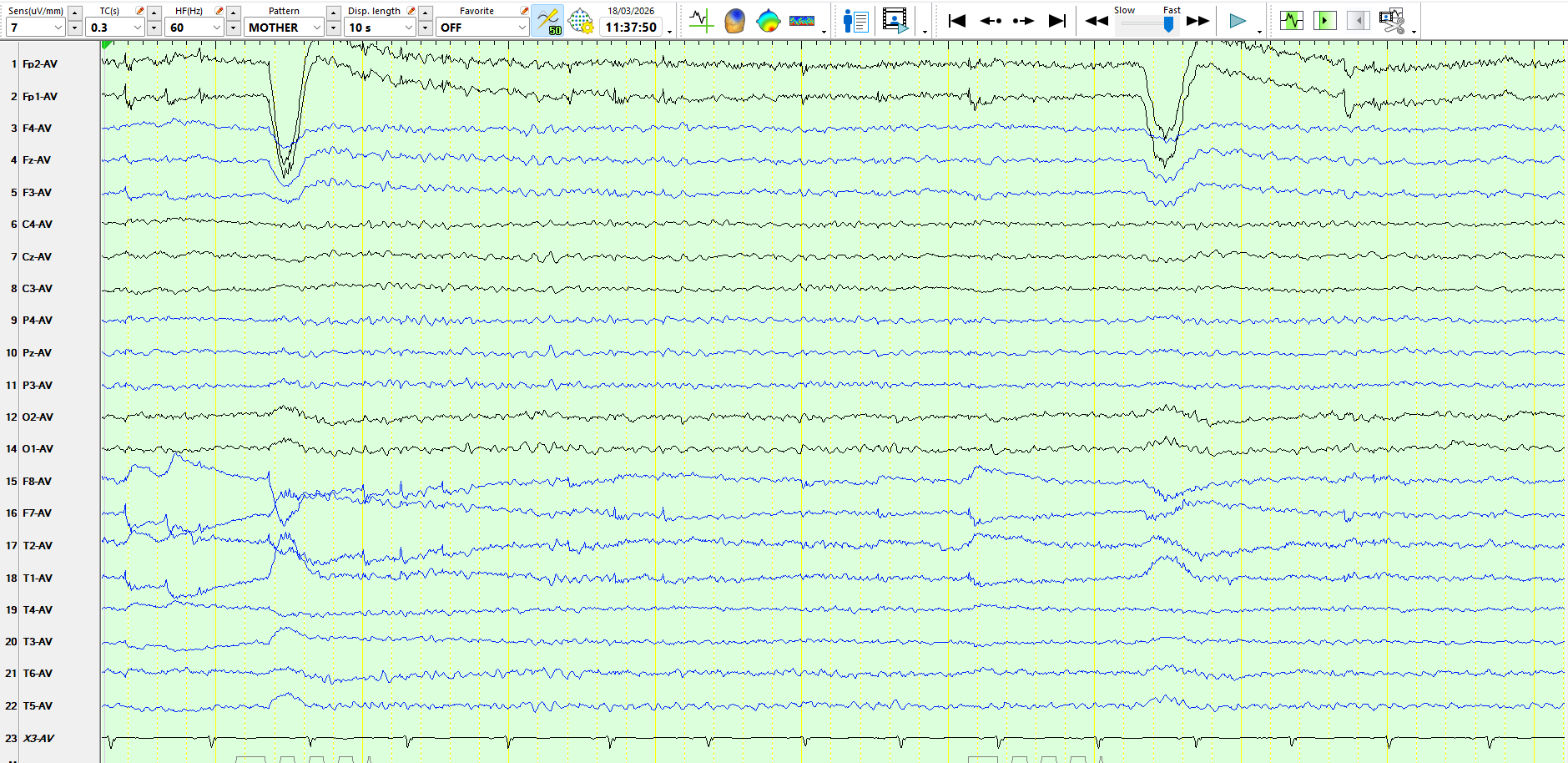This screenshot has width=1568, height=763.
Task: Step HF(Hz) value up
Action: click(233, 13)
